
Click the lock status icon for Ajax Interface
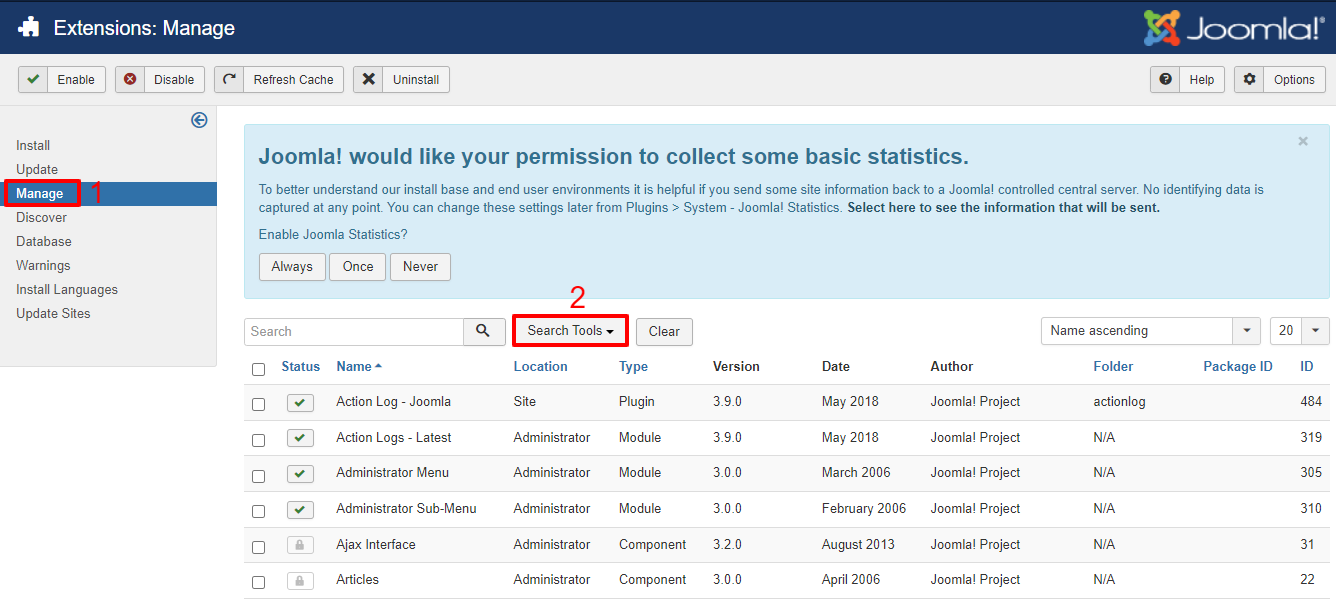click(x=300, y=545)
